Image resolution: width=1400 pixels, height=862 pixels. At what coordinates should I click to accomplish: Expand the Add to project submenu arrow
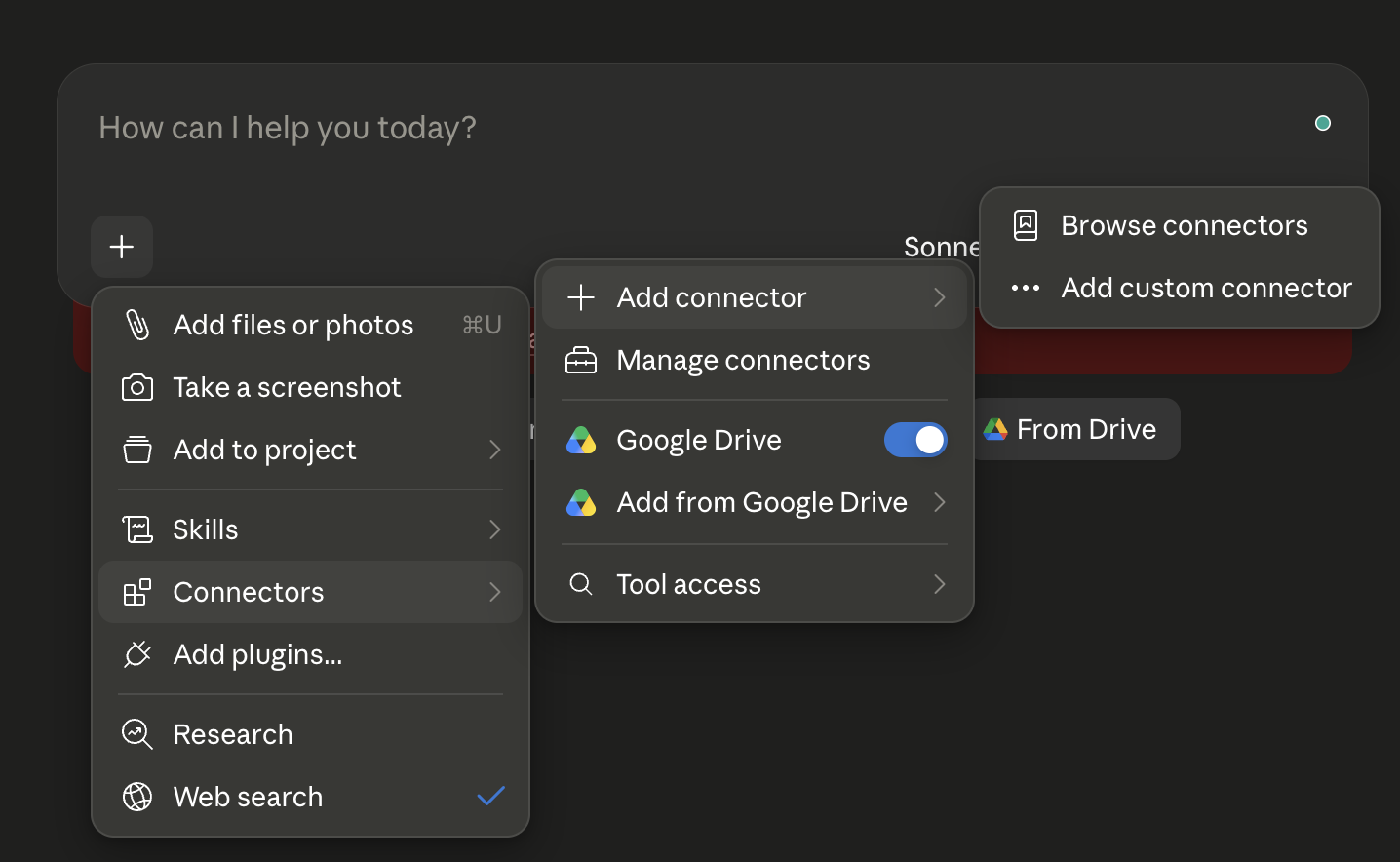click(495, 450)
